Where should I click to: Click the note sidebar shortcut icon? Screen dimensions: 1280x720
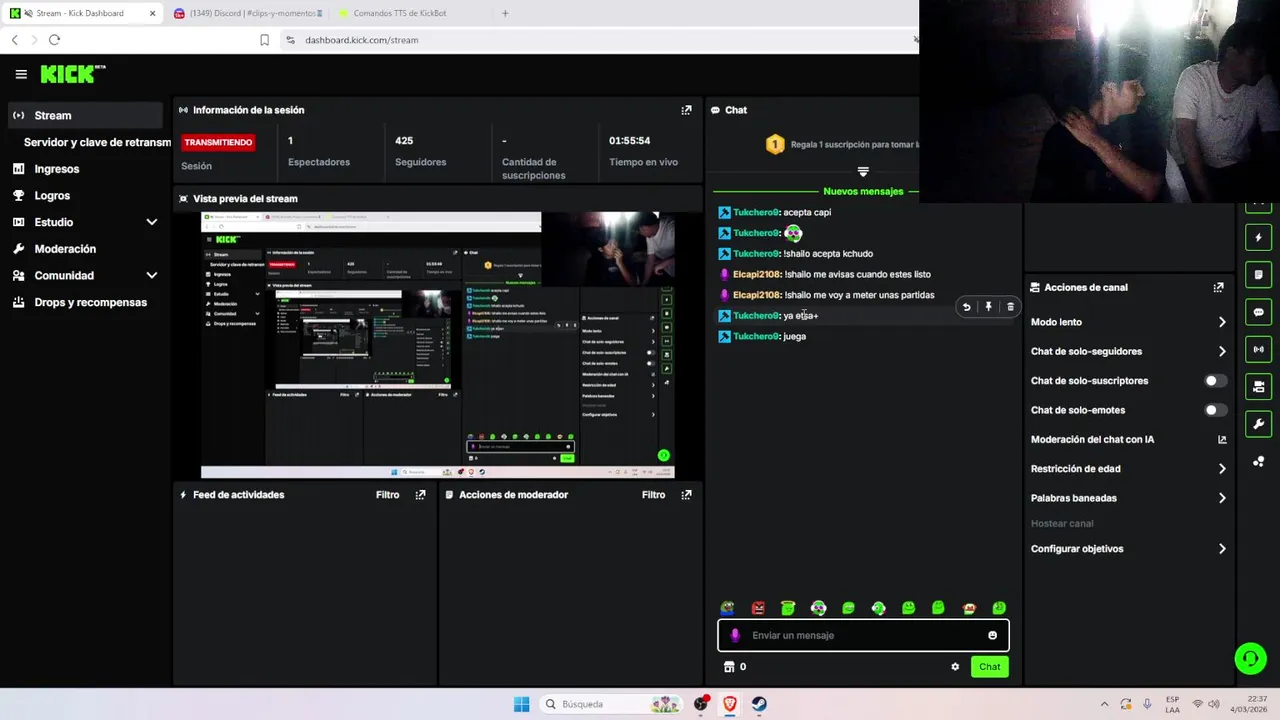(1258, 275)
